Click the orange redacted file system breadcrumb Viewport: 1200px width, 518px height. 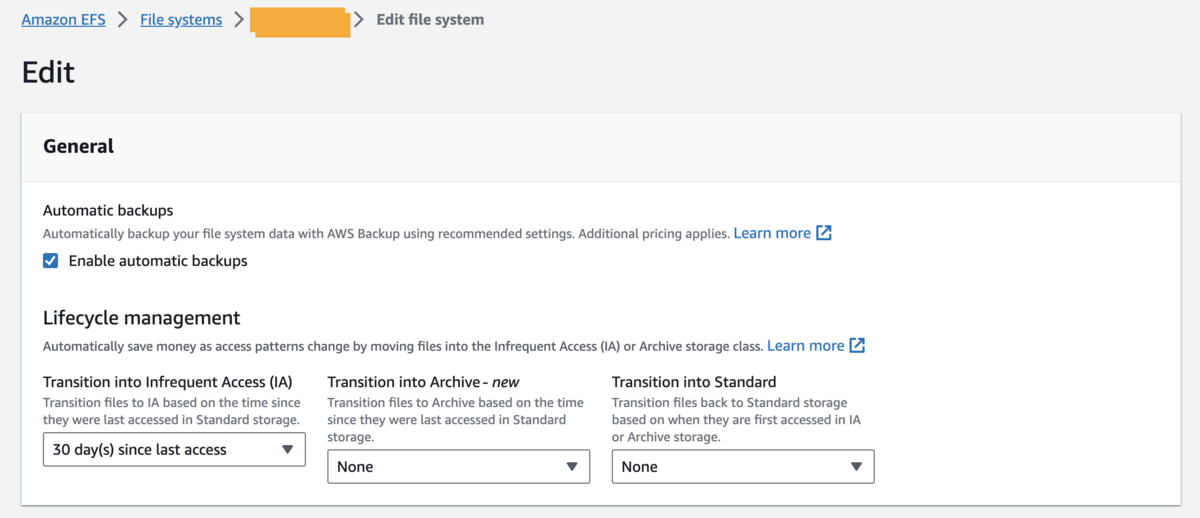(300, 21)
